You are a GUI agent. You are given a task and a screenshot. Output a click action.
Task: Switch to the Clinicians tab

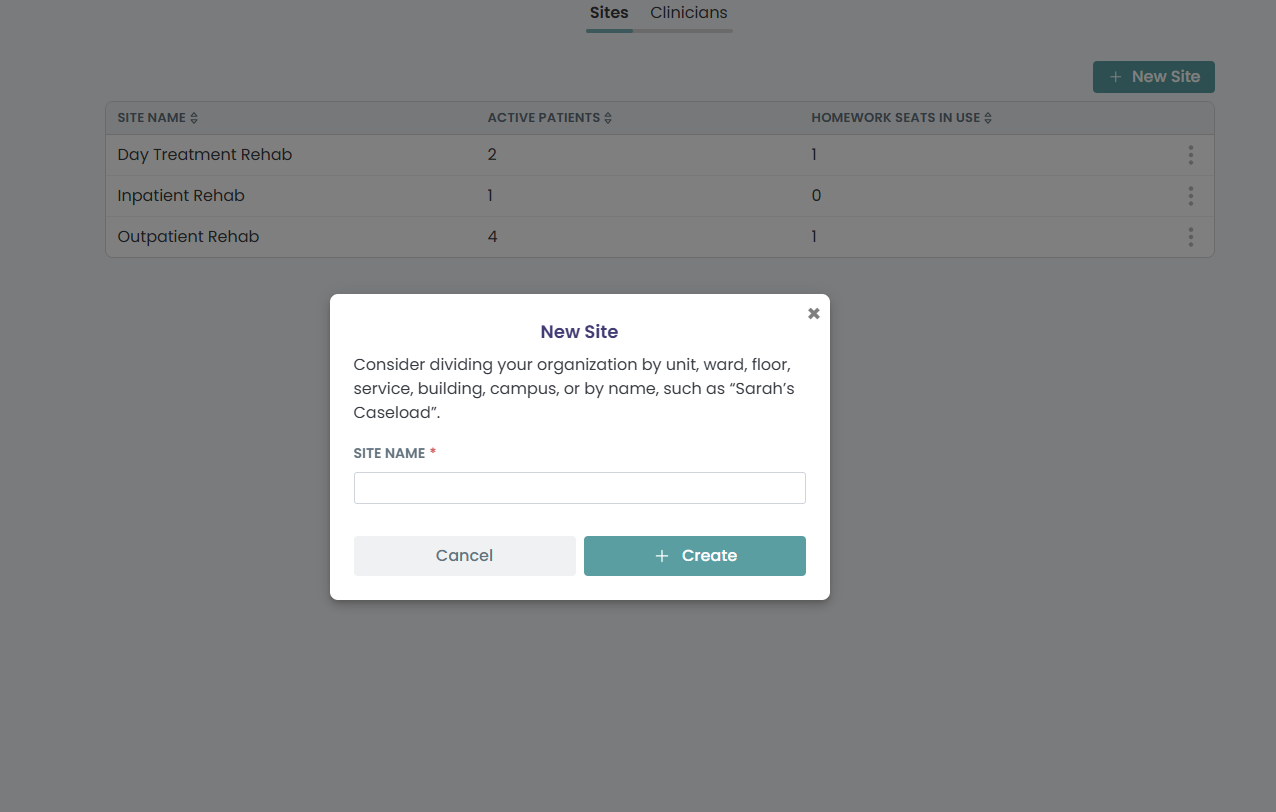tap(689, 13)
